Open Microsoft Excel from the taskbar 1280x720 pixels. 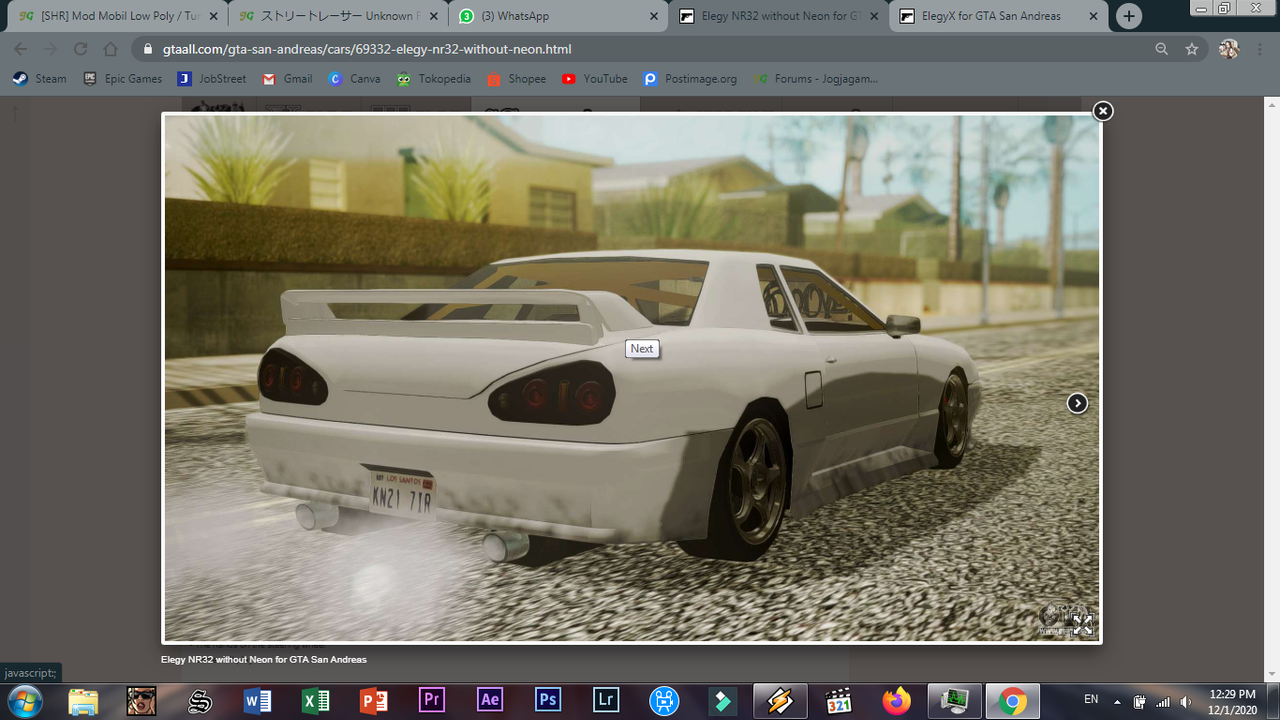coord(315,700)
